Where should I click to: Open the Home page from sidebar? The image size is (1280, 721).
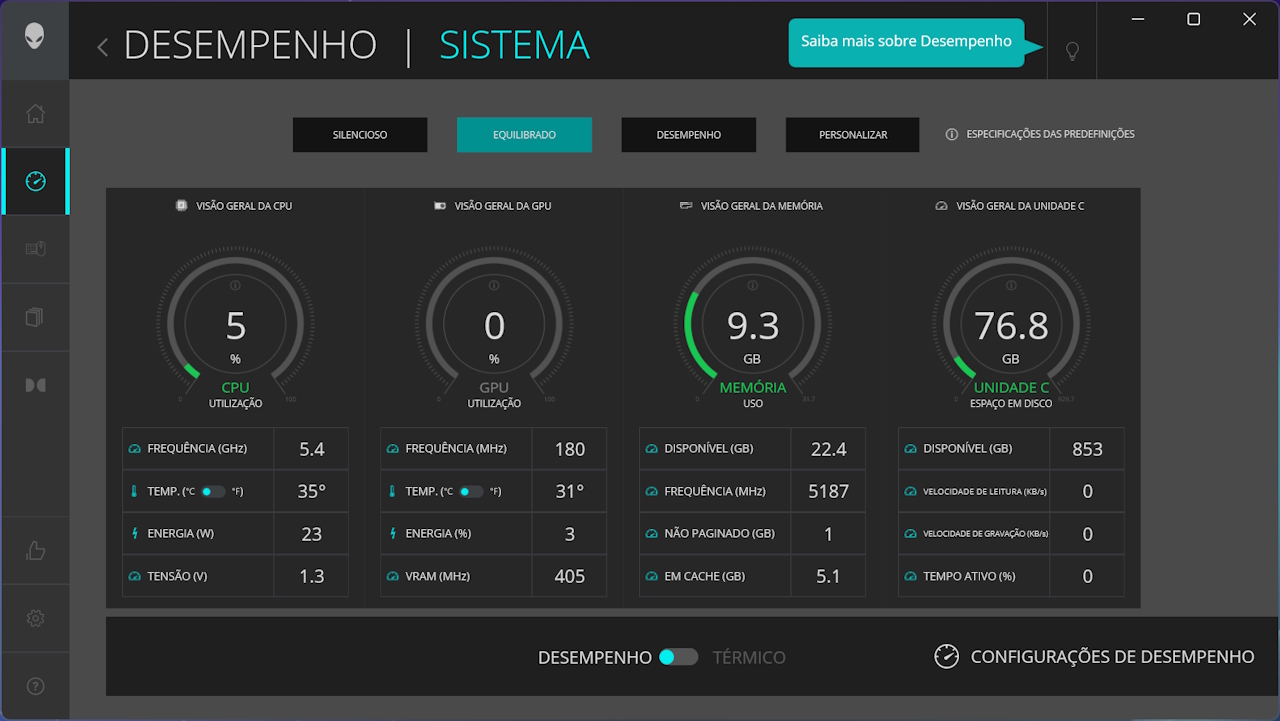[x=35, y=114]
